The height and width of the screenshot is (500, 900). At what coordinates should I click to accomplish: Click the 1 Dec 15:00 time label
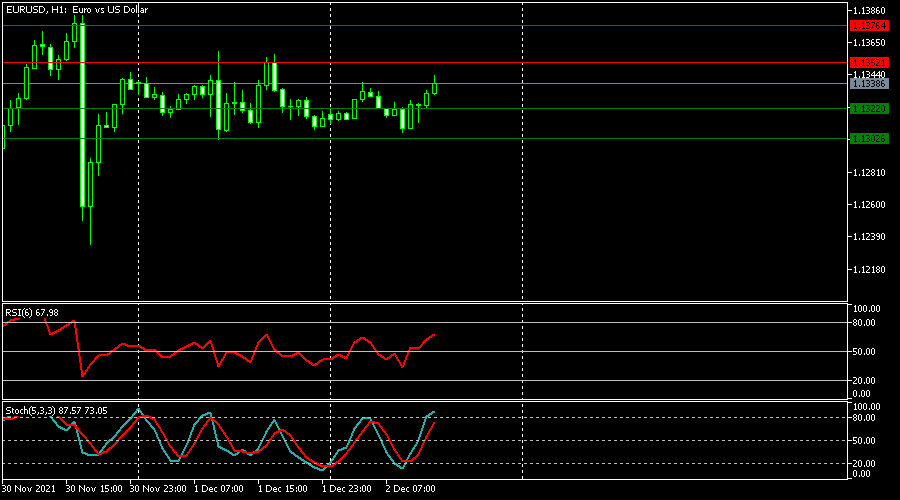coord(282,489)
